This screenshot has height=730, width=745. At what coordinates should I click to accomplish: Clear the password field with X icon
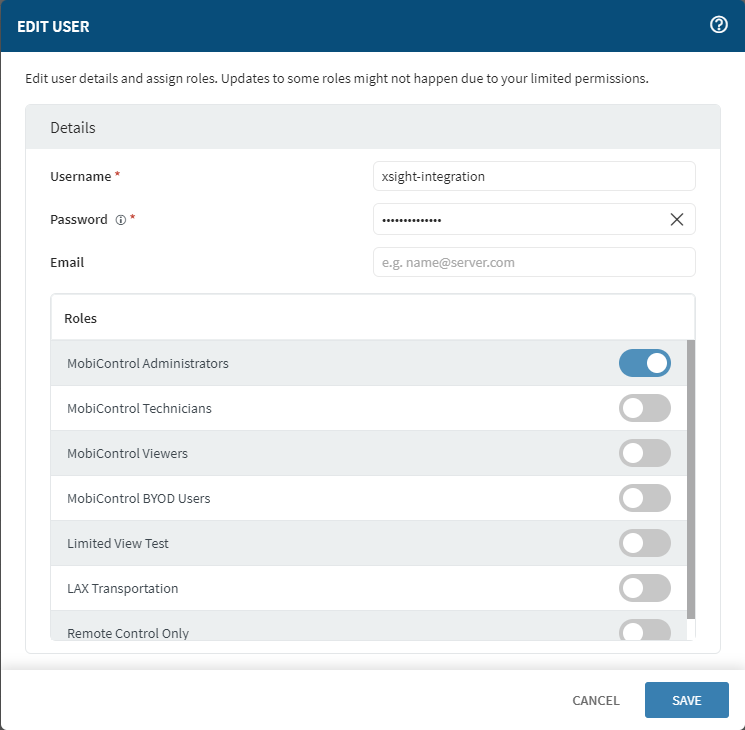[x=677, y=220]
